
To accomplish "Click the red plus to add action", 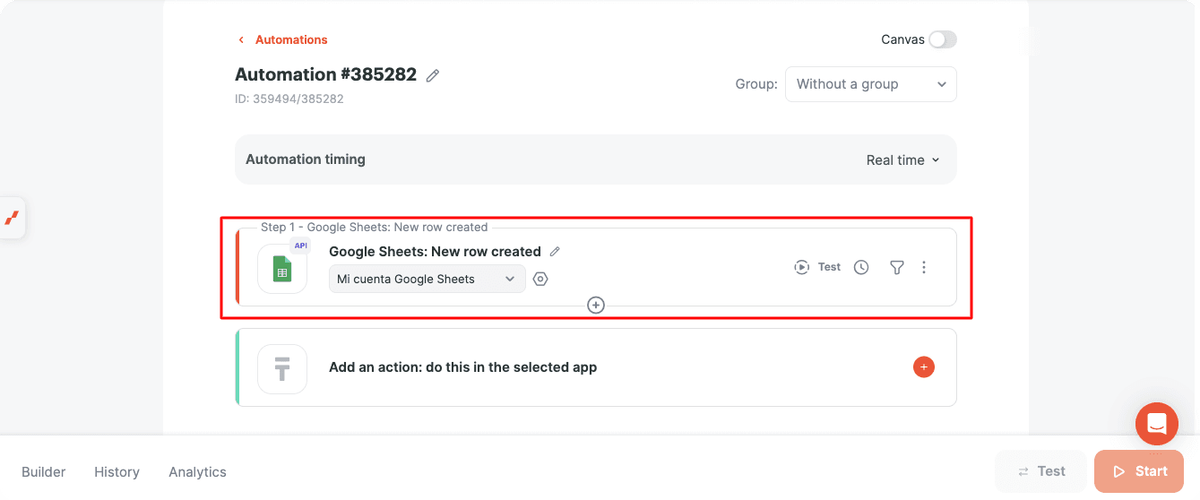I will [924, 367].
